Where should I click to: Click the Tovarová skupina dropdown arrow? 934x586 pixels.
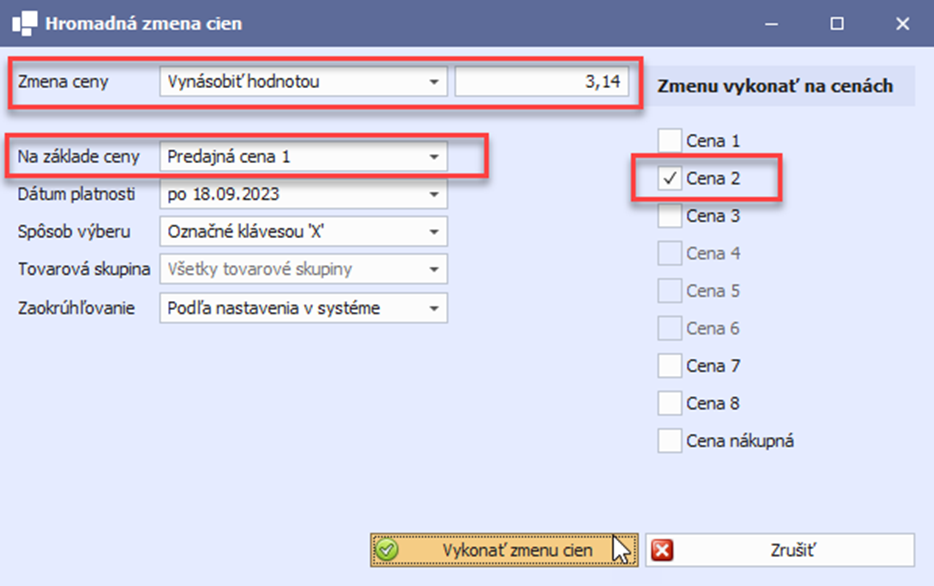click(x=434, y=270)
